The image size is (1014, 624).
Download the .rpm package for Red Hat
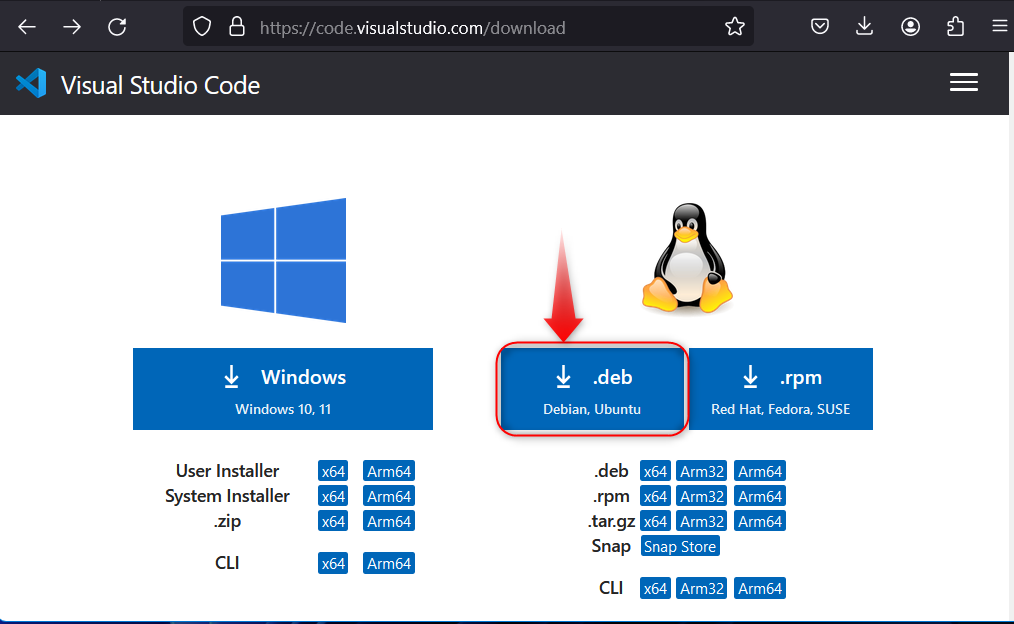(780, 389)
